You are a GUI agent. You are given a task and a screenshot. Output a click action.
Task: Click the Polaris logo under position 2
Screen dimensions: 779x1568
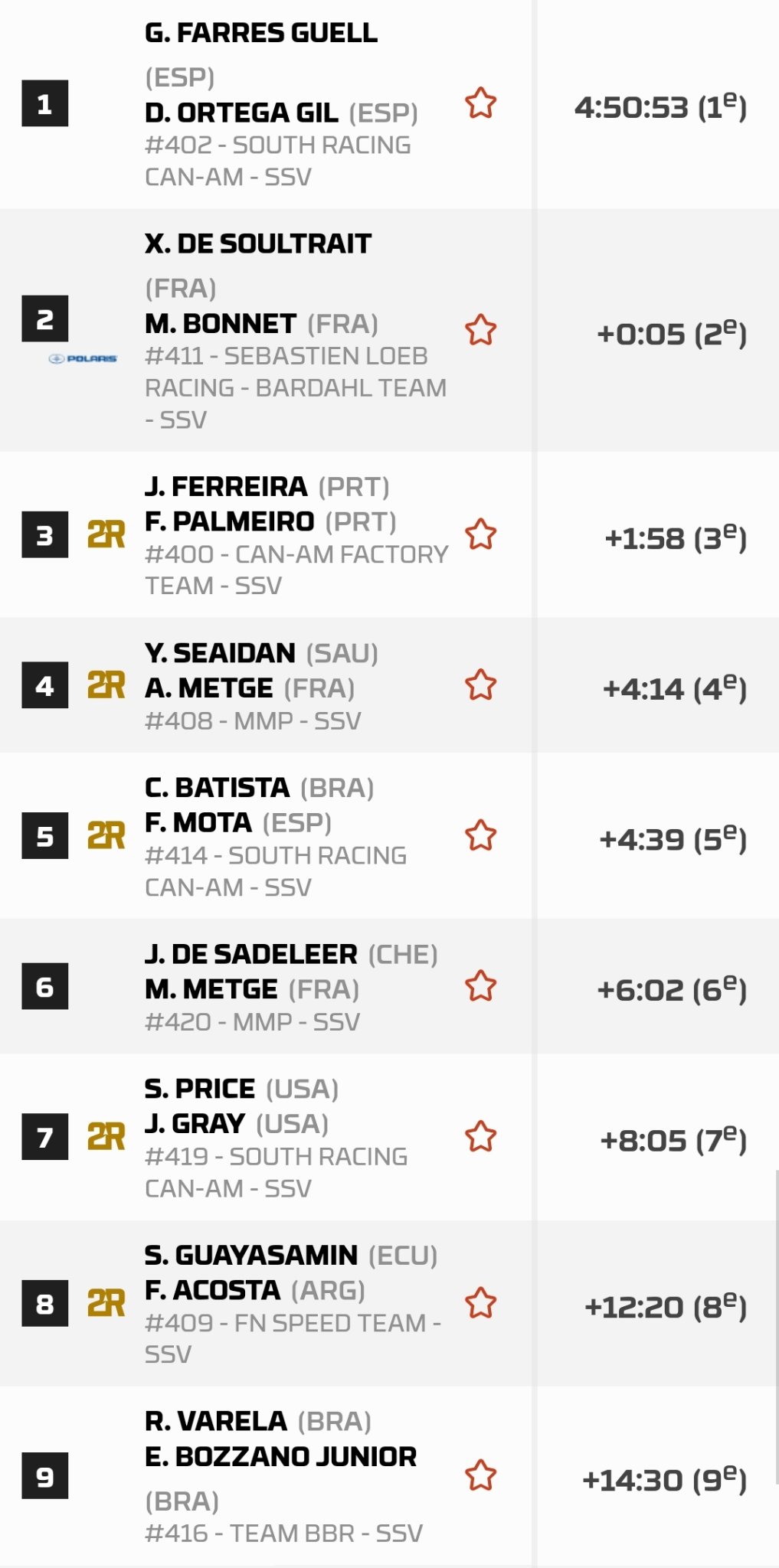83,358
